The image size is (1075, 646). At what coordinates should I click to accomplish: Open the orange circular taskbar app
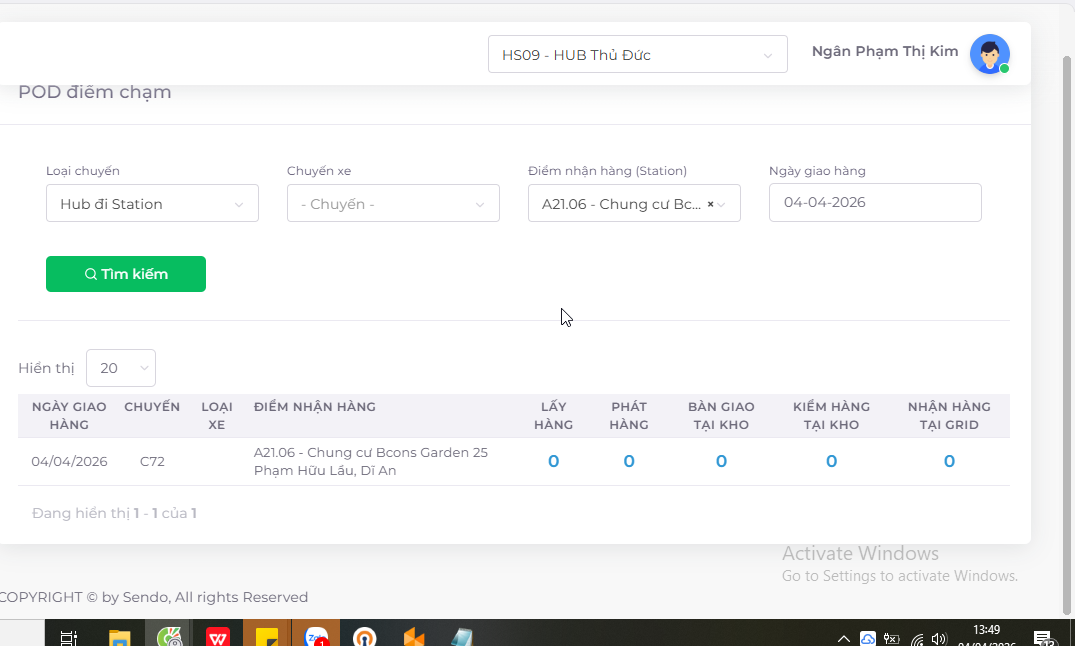[365, 637]
